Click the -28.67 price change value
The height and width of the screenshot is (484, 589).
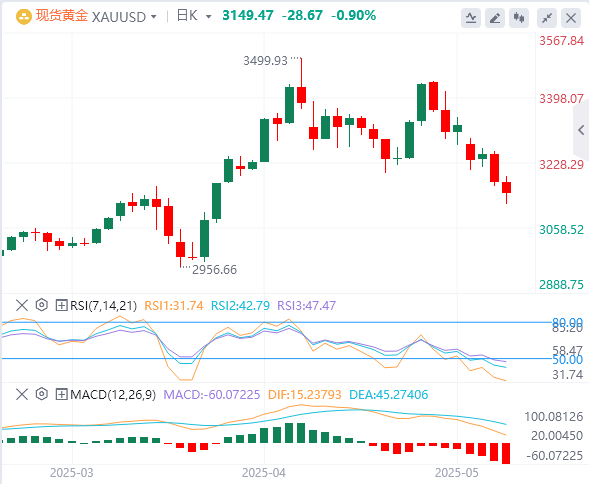[302, 15]
